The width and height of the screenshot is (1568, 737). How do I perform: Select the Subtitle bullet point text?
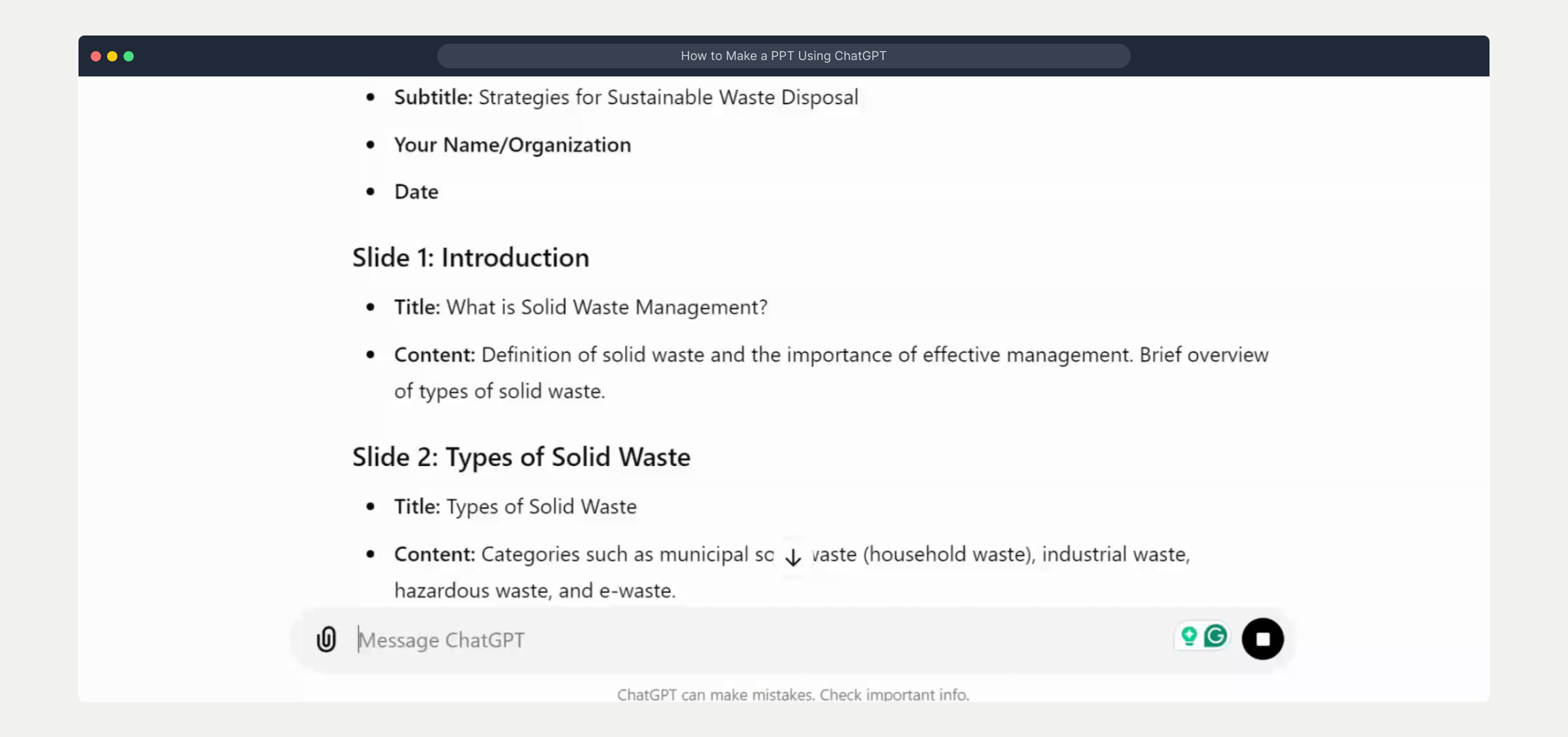point(625,96)
